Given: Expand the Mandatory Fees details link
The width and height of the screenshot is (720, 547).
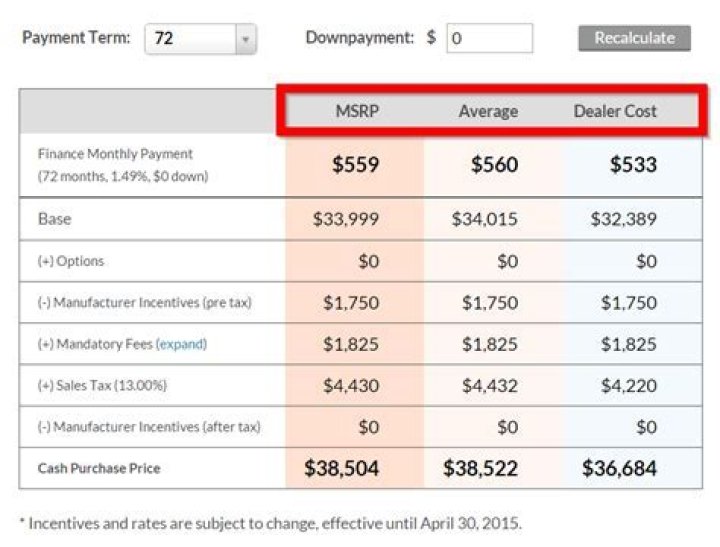Looking at the screenshot, I should tap(181, 344).
